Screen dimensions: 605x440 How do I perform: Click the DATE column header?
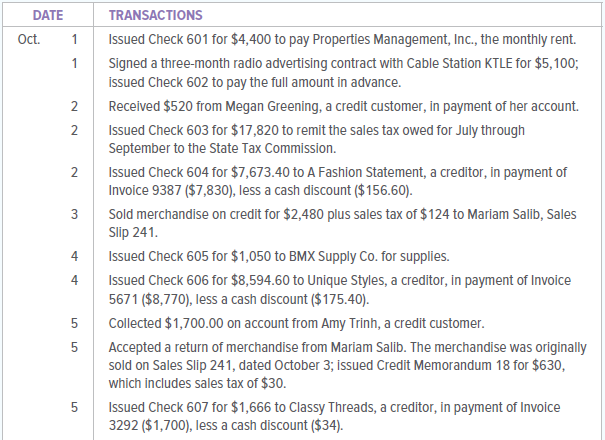(x=47, y=15)
